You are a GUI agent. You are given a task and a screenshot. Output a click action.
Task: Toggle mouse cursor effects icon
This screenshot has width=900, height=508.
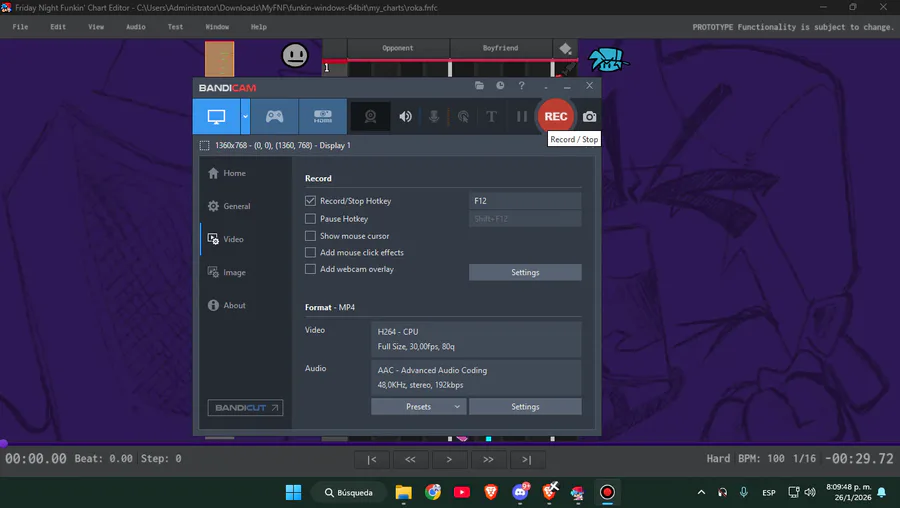pyautogui.click(x=463, y=117)
